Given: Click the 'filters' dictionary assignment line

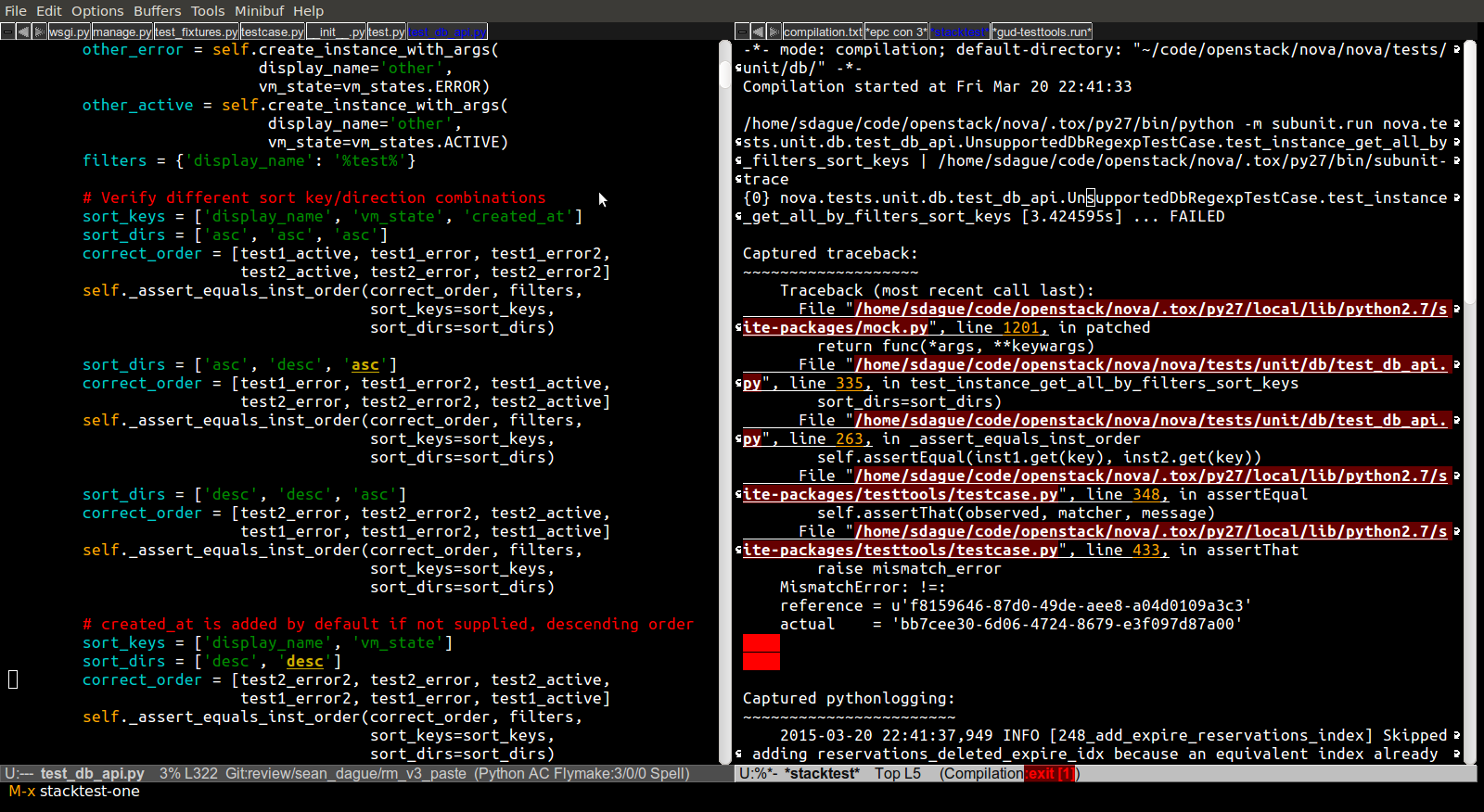Looking at the screenshot, I should pyautogui.click(x=249, y=161).
